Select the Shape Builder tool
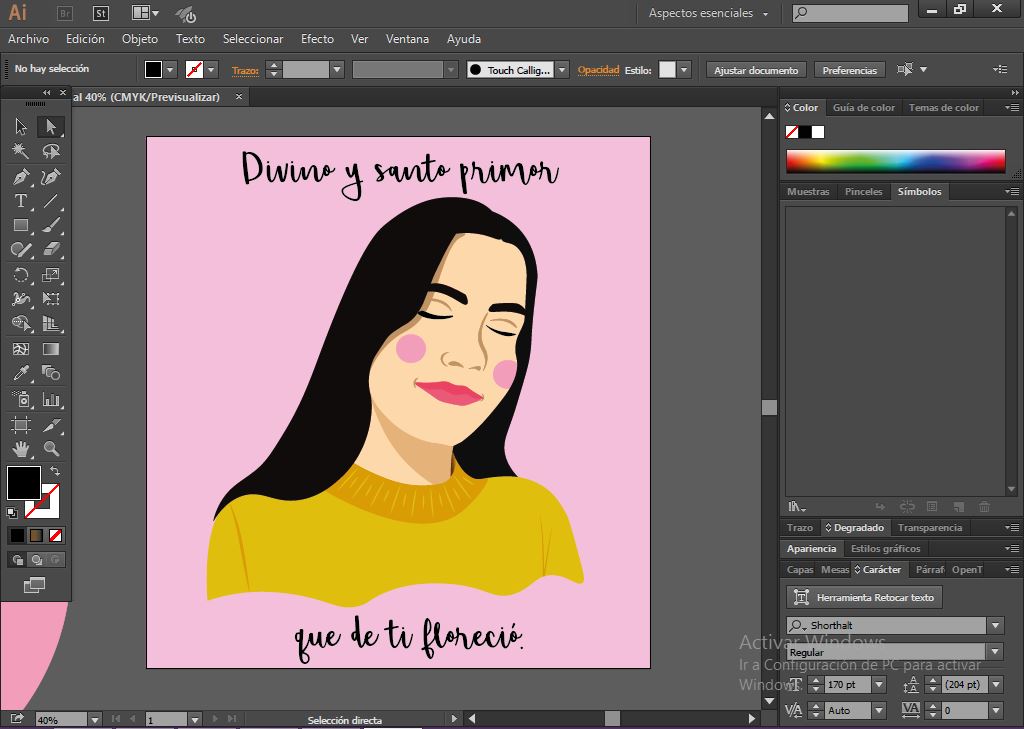Screen dimensions: 1024x729 click(x=21, y=323)
